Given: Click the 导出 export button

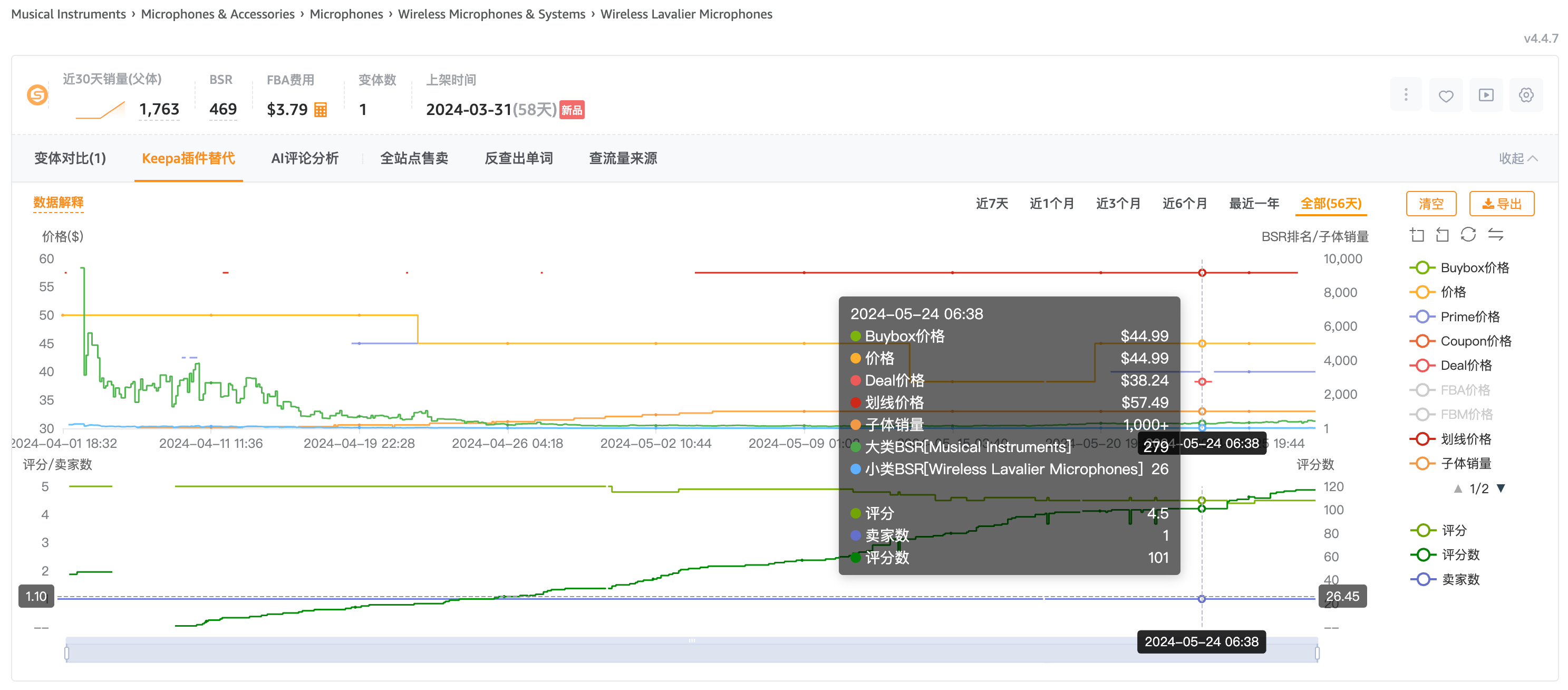Looking at the screenshot, I should [1502, 204].
